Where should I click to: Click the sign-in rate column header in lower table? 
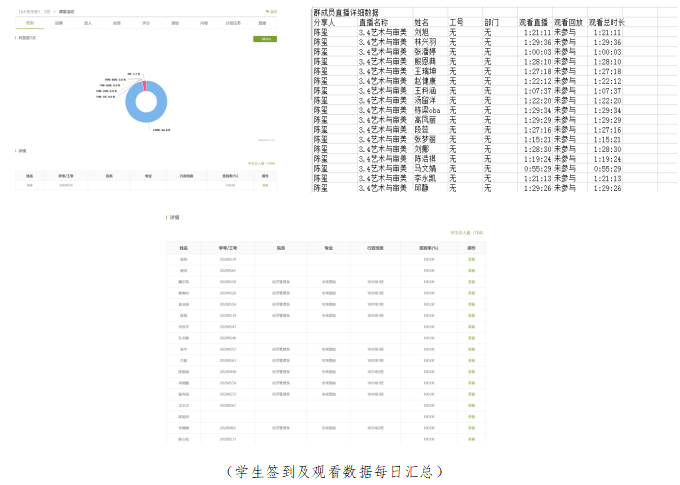click(x=429, y=247)
